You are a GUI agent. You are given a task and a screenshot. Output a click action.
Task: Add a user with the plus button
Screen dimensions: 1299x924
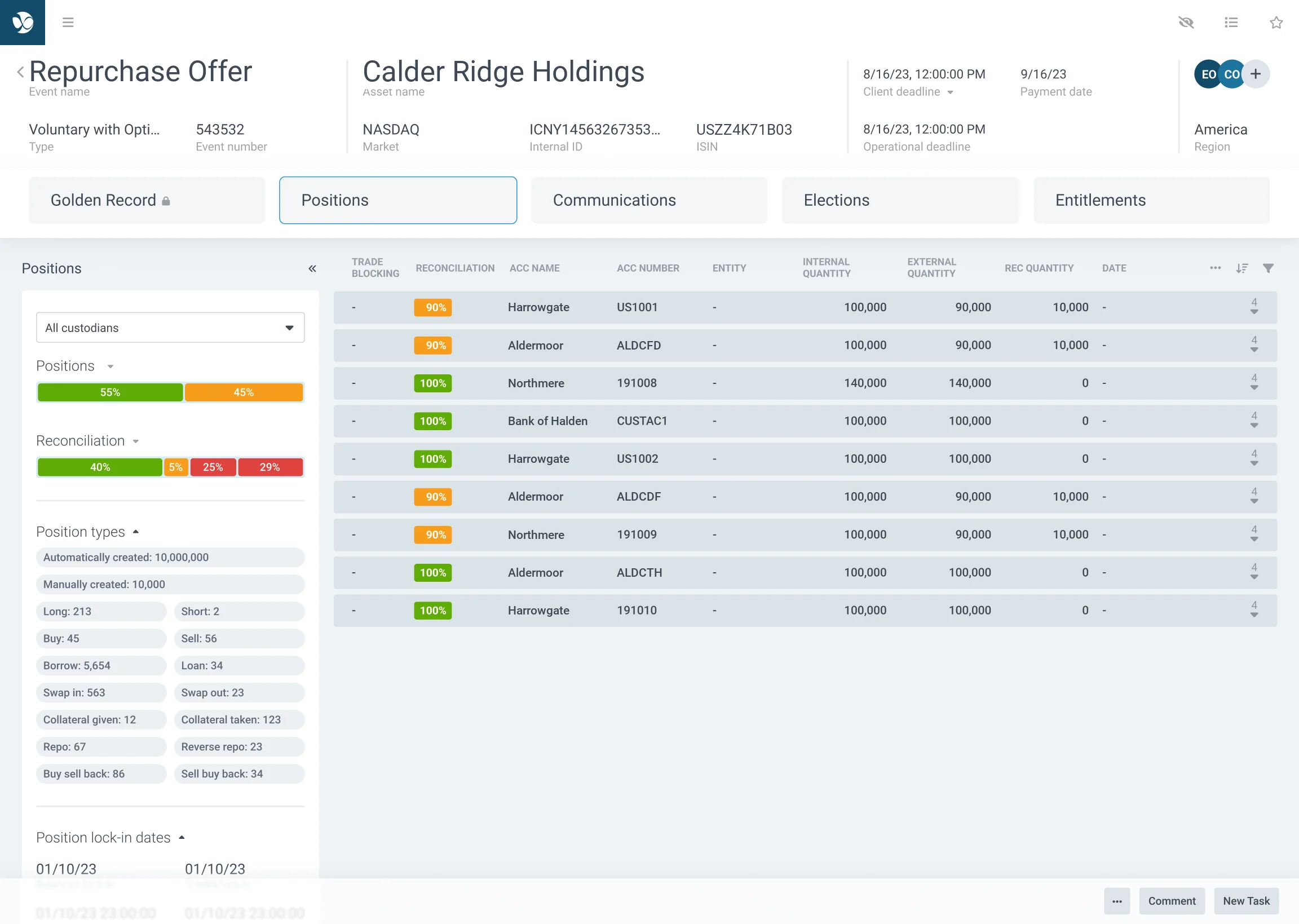click(1255, 74)
